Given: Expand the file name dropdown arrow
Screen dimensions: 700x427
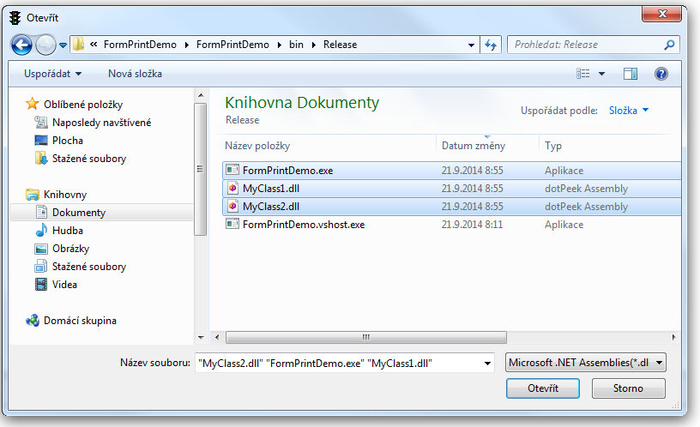Looking at the screenshot, I should 488,364.
